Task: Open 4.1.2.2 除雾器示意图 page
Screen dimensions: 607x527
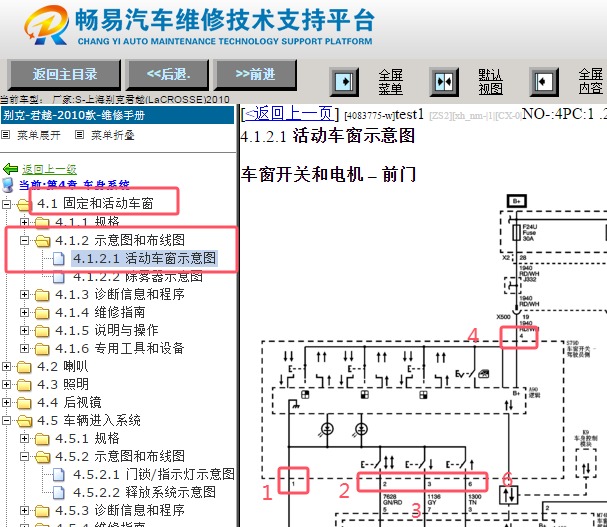Action: tap(138, 276)
